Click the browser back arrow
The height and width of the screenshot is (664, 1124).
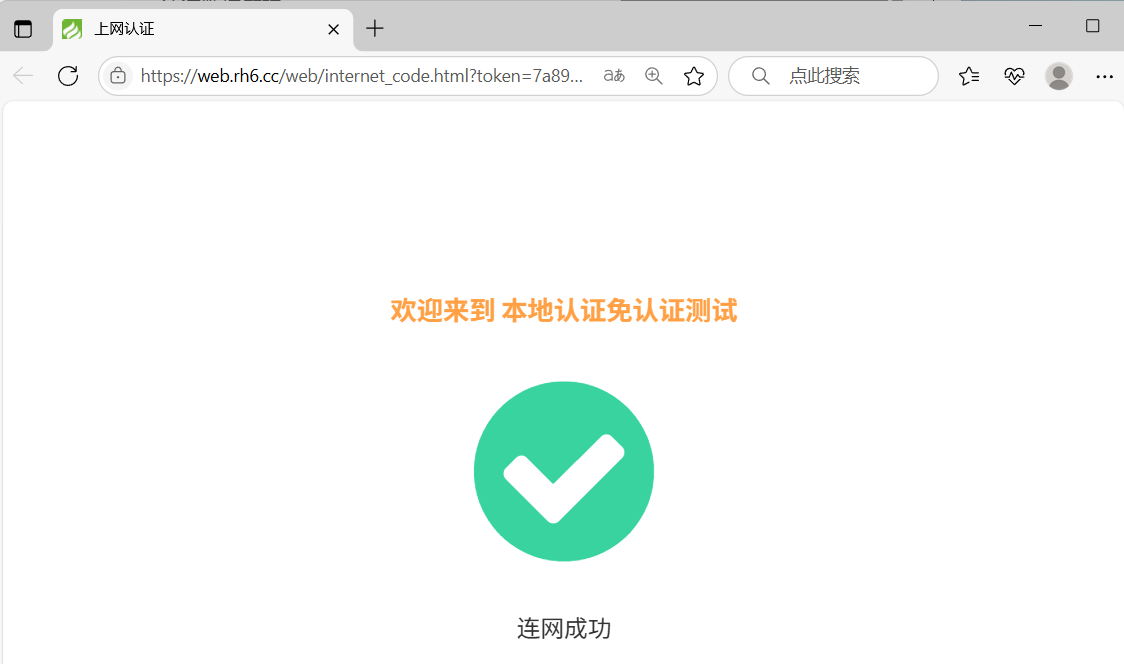pos(23,75)
